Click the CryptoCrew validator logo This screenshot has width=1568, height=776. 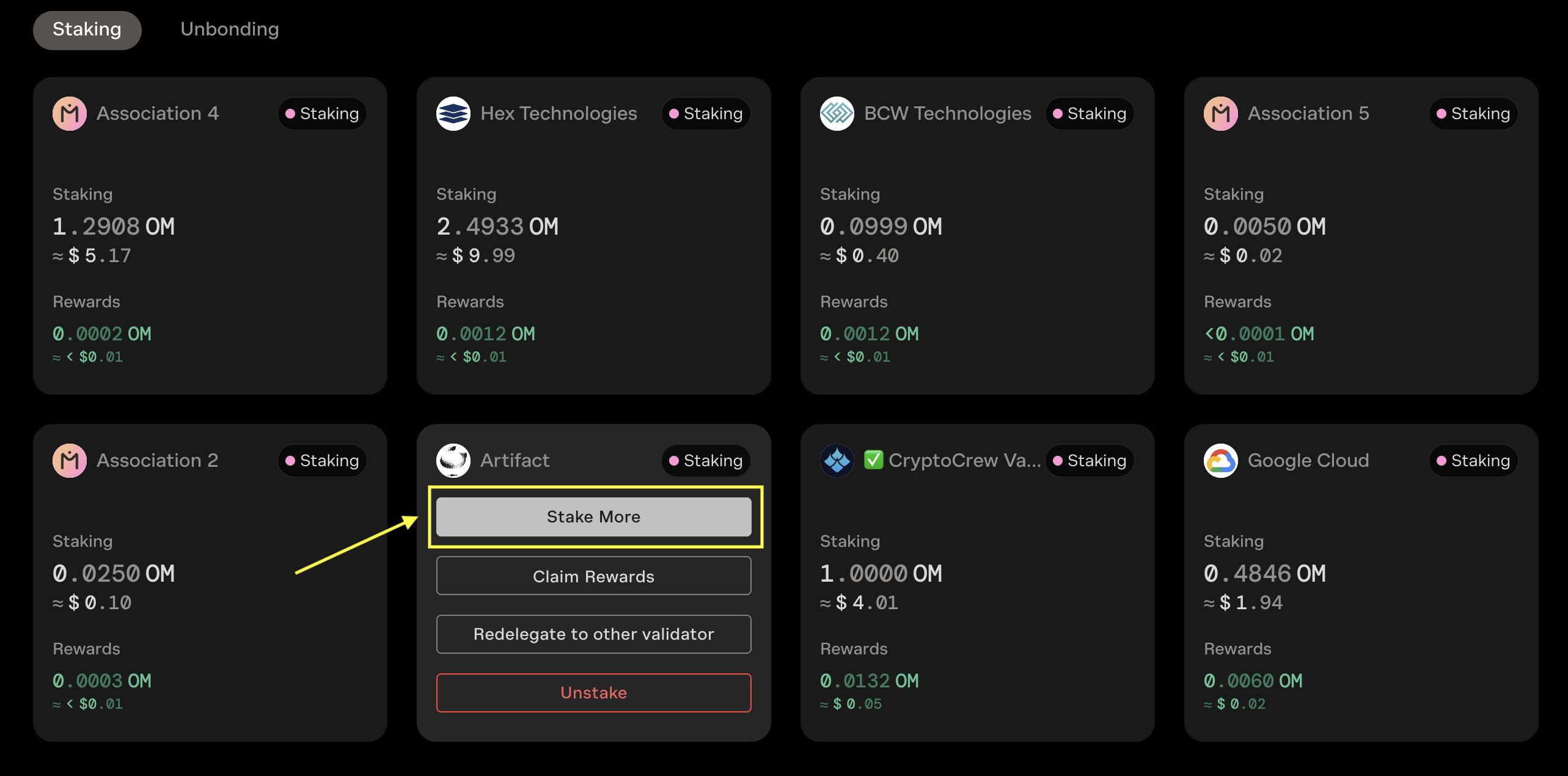(x=837, y=461)
